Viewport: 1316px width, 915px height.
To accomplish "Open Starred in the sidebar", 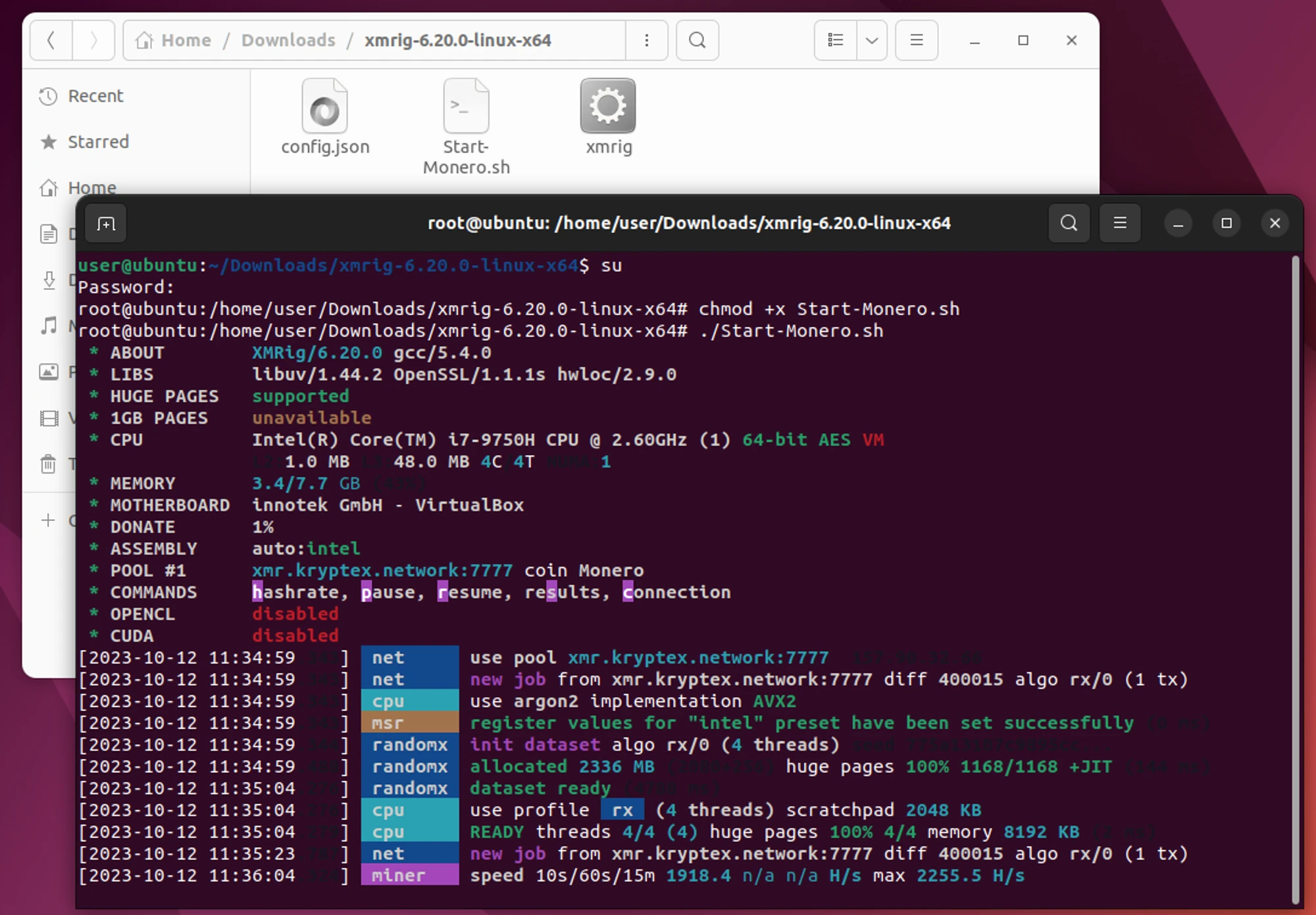I will tap(98, 142).
